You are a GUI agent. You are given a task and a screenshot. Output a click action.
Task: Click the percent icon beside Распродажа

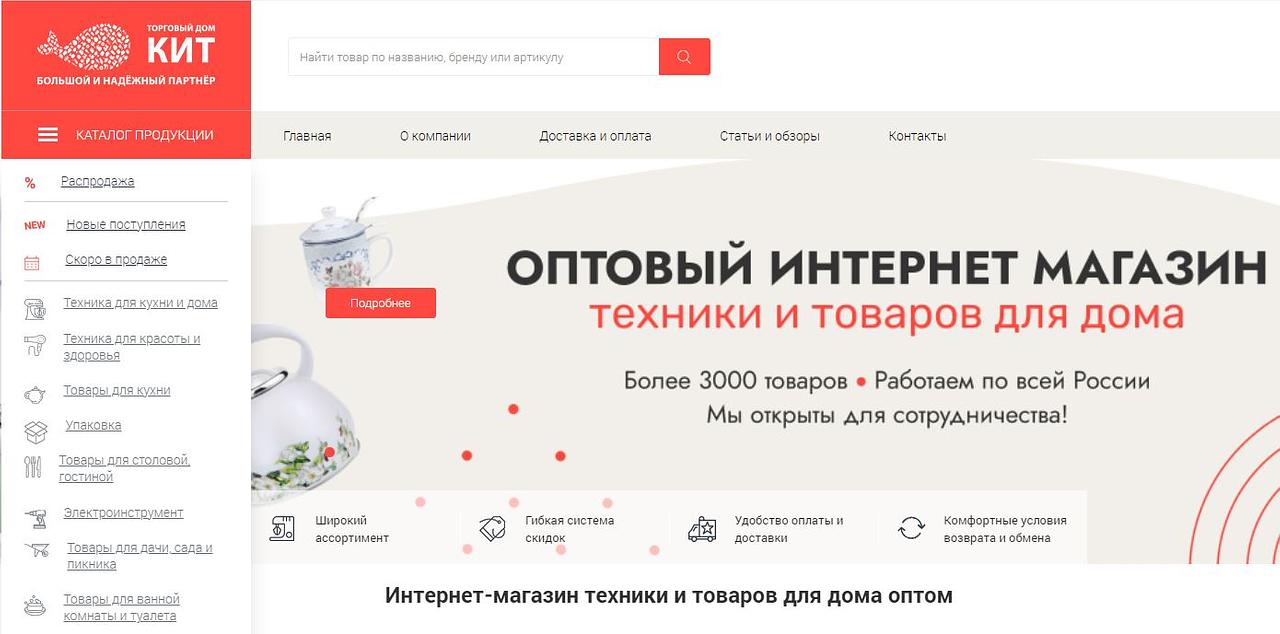[30, 183]
